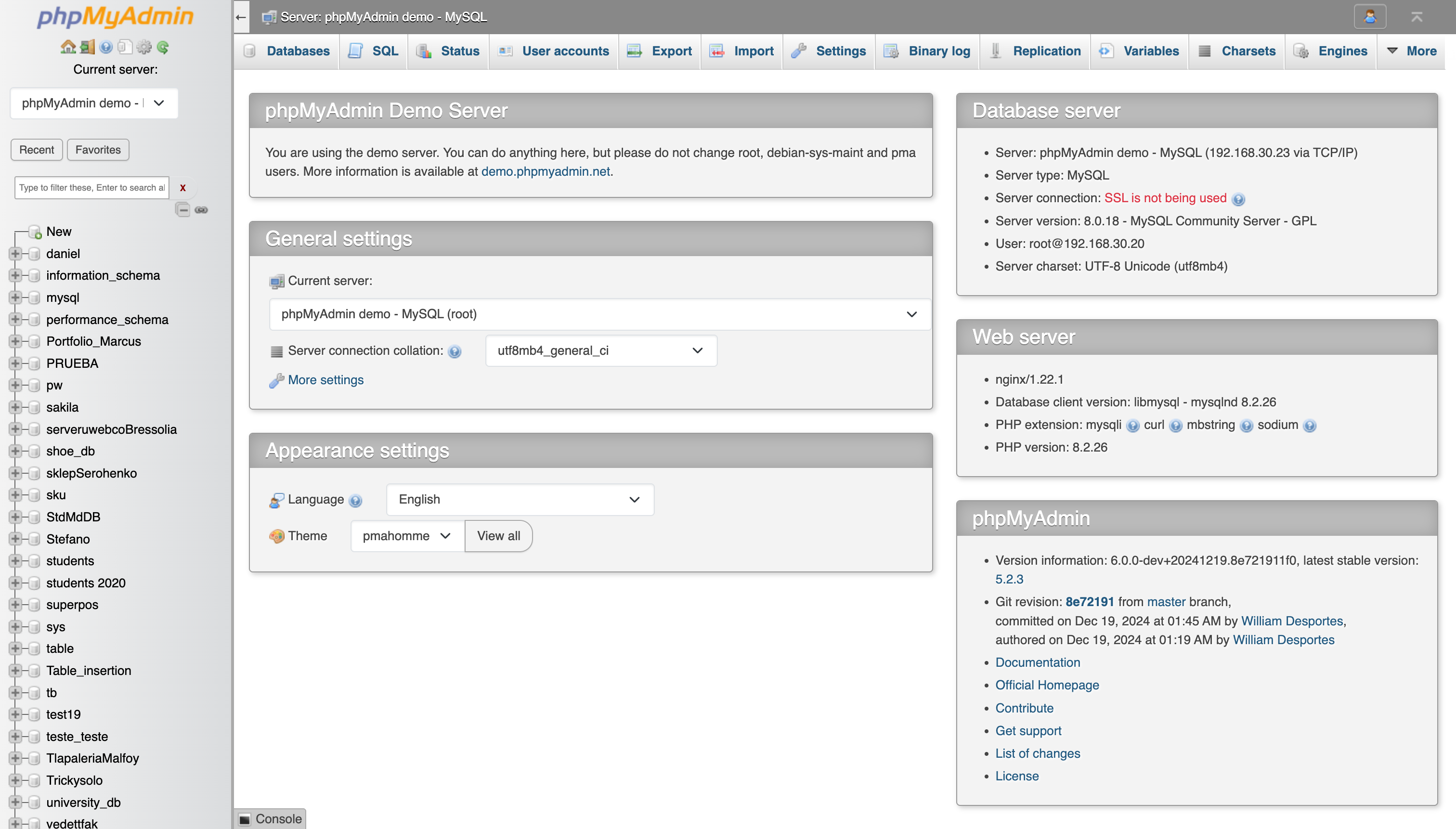Open the pmahomme theme dropdown
The width and height of the screenshot is (1456, 829).
[x=407, y=536]
